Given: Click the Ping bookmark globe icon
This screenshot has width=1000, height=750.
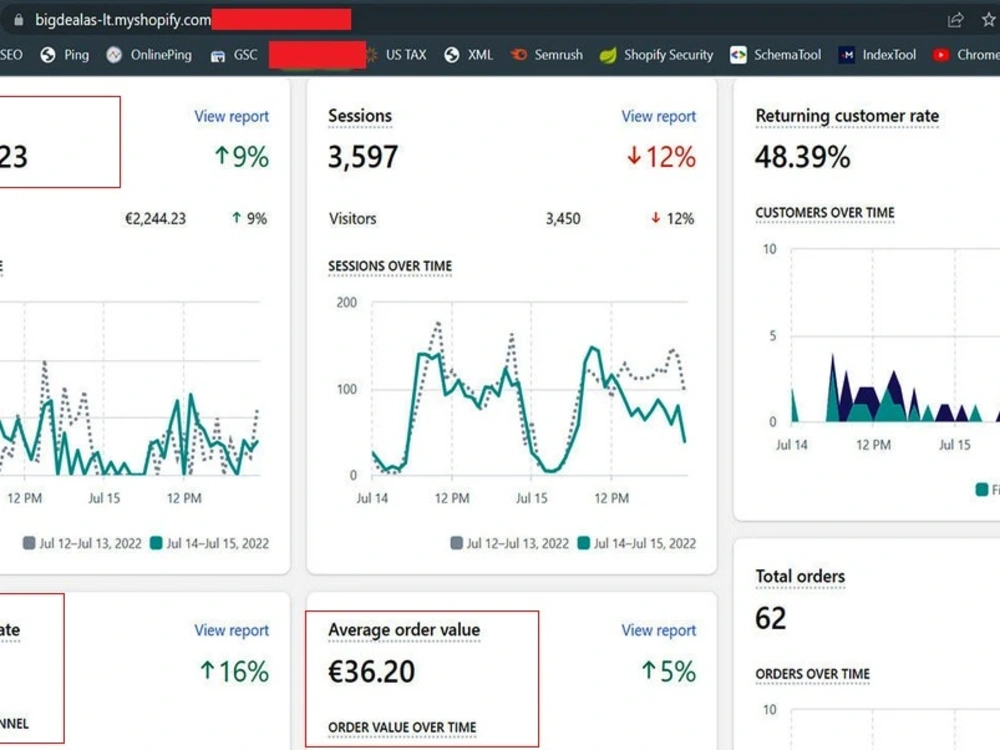Looking at the screenshot, I should coord(48,55).
